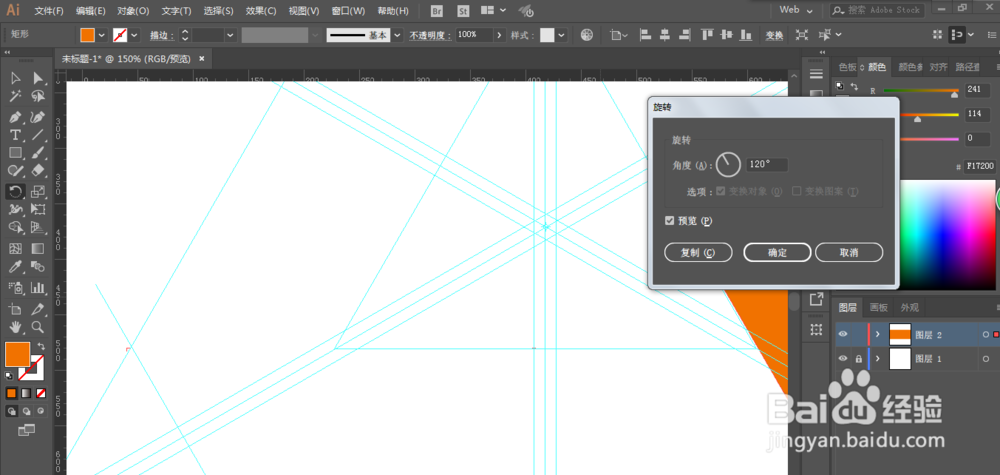Open the 样式 graphic style dropdown
This screenshot has width=1000, height=475.
point(561,35)
